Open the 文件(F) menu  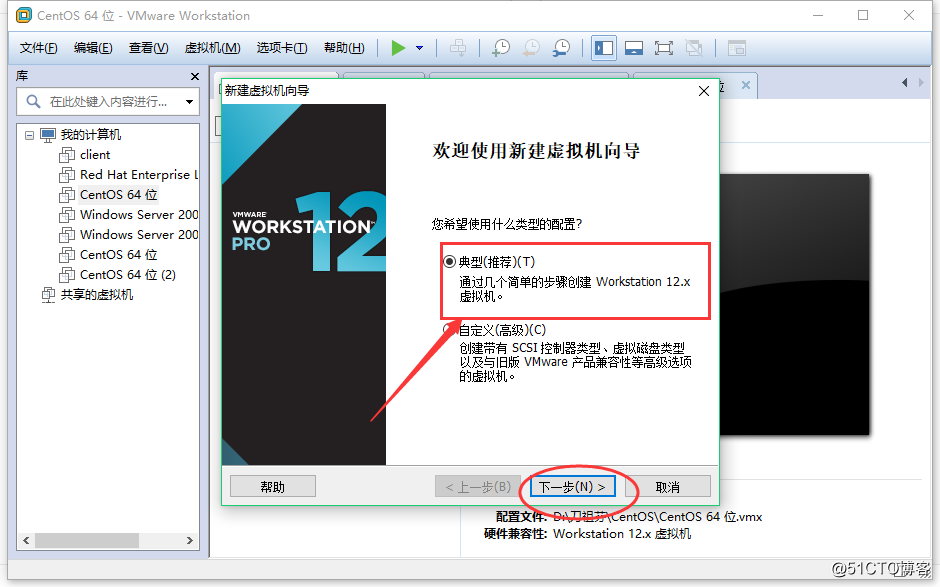(x=38, y=48)
